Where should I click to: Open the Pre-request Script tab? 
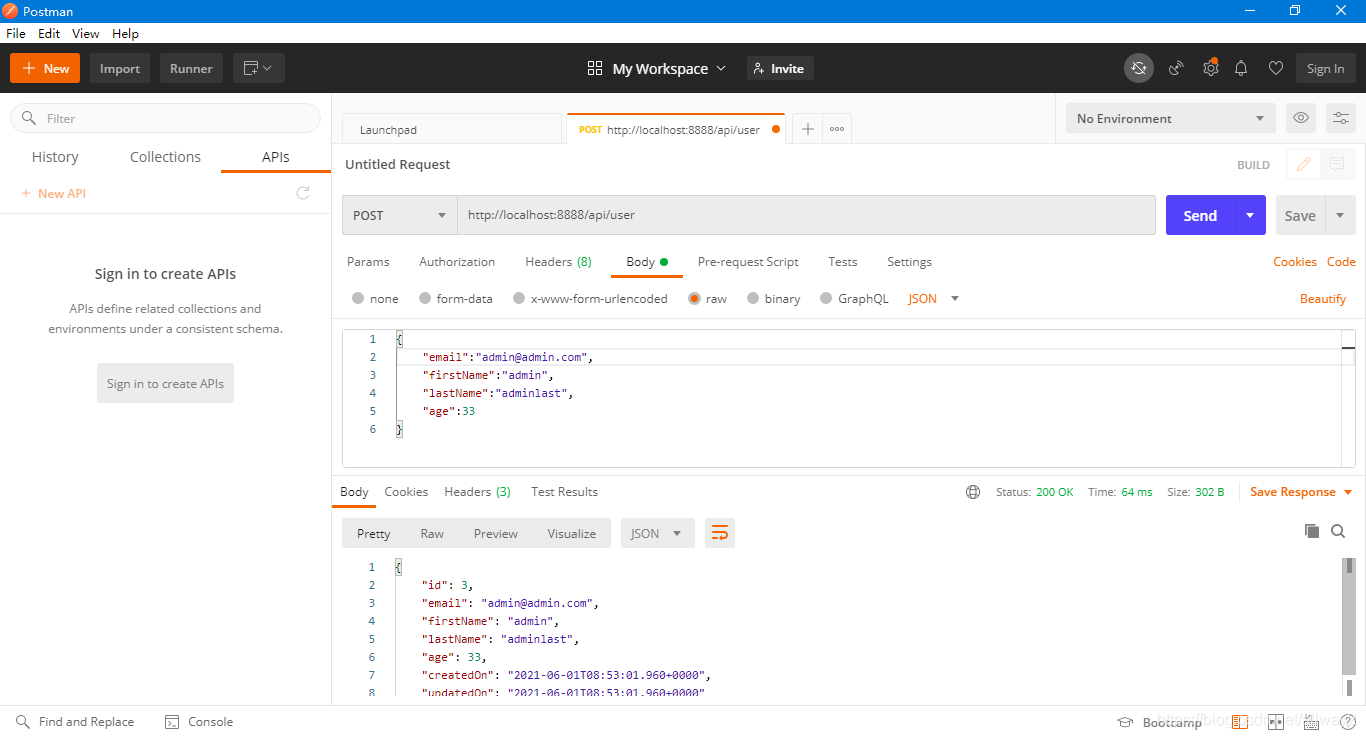point(748,262)
